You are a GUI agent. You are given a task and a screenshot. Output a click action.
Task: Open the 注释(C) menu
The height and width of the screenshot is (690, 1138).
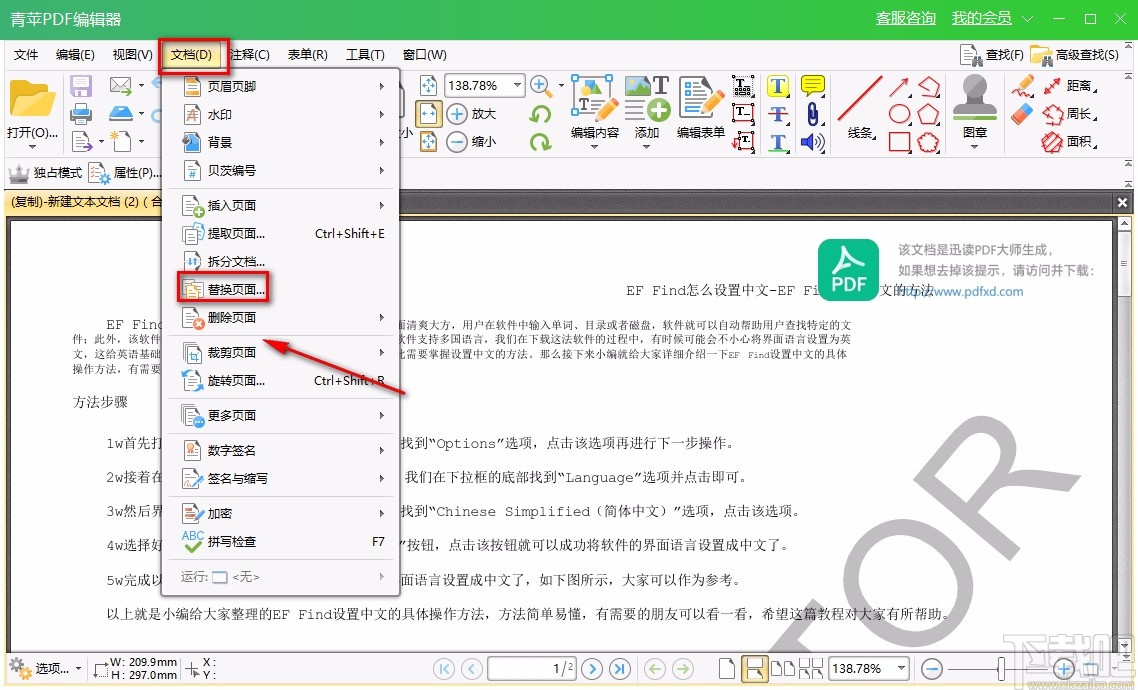tap(250, 54)
